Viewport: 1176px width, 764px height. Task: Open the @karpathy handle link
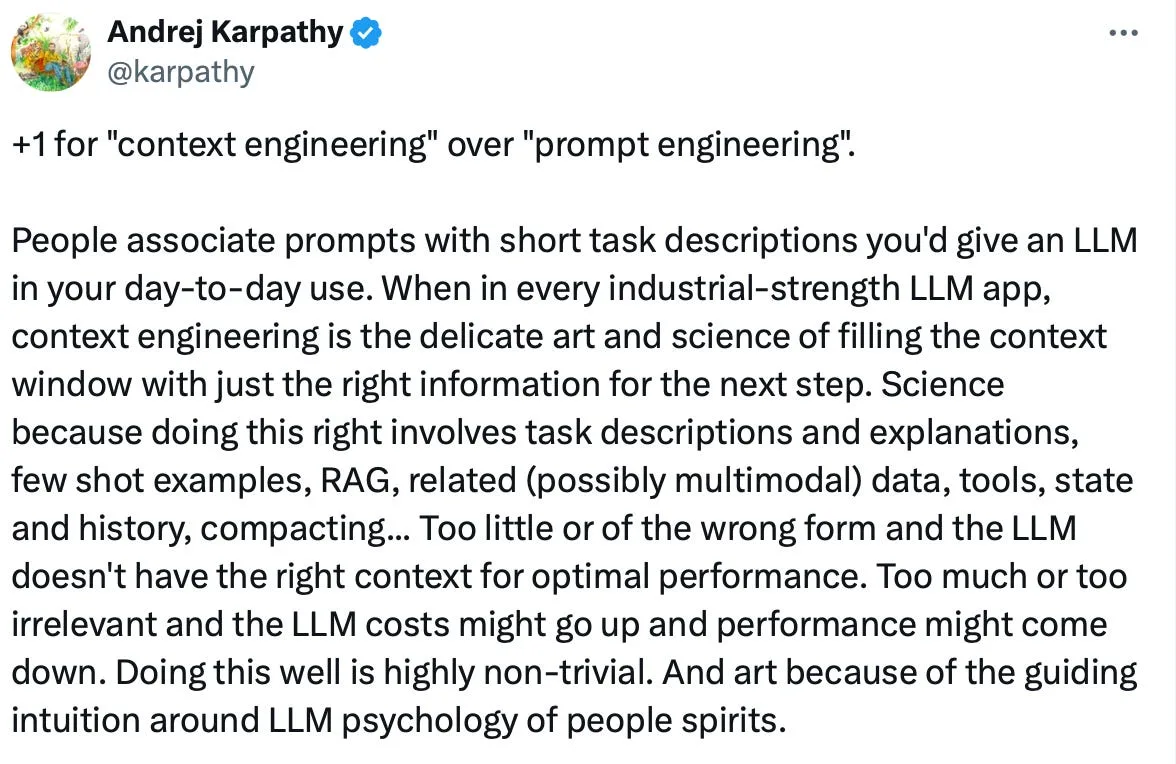(x=181, y=72)
